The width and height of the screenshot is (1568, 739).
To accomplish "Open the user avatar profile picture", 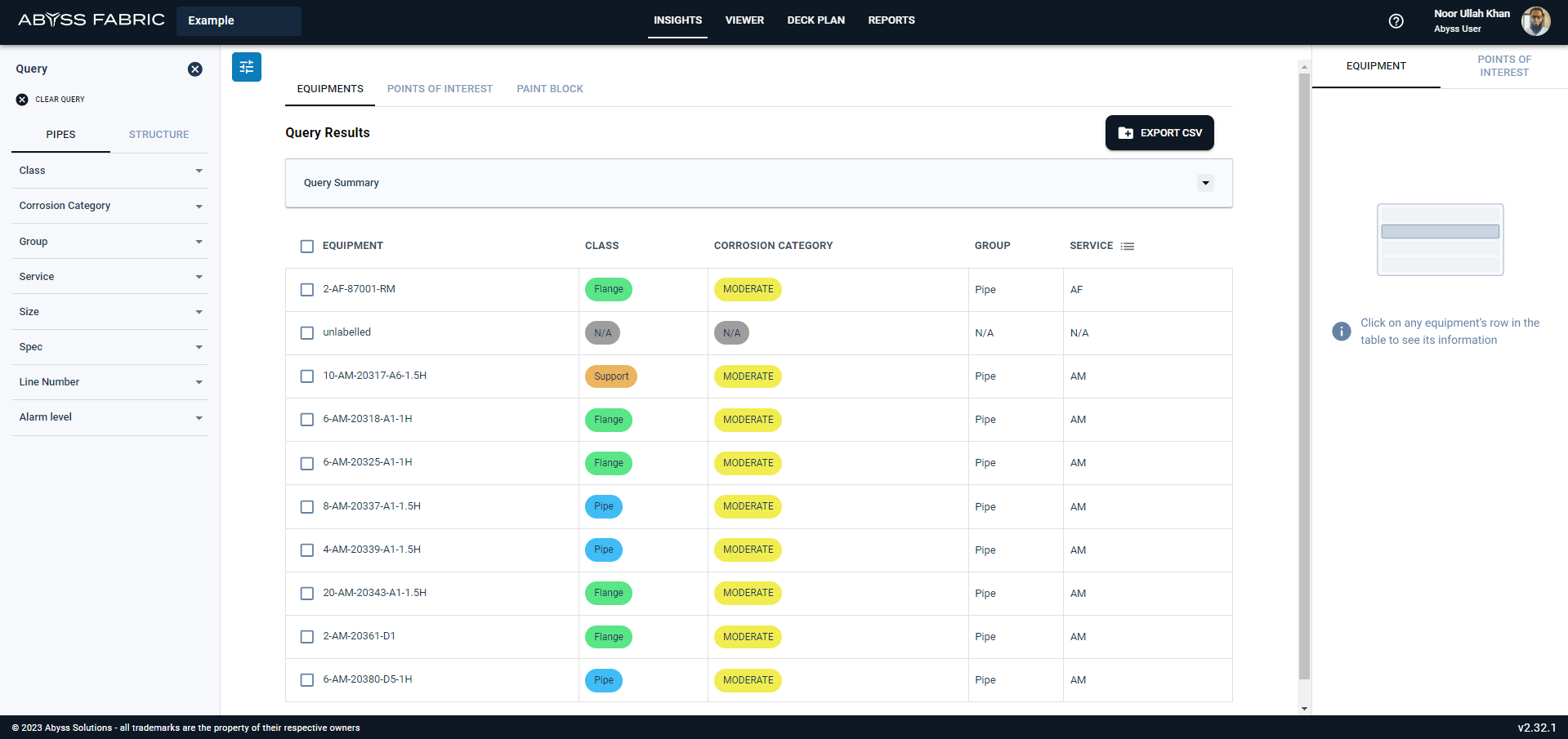I will pyautogui.click(x=1535, y=21).
